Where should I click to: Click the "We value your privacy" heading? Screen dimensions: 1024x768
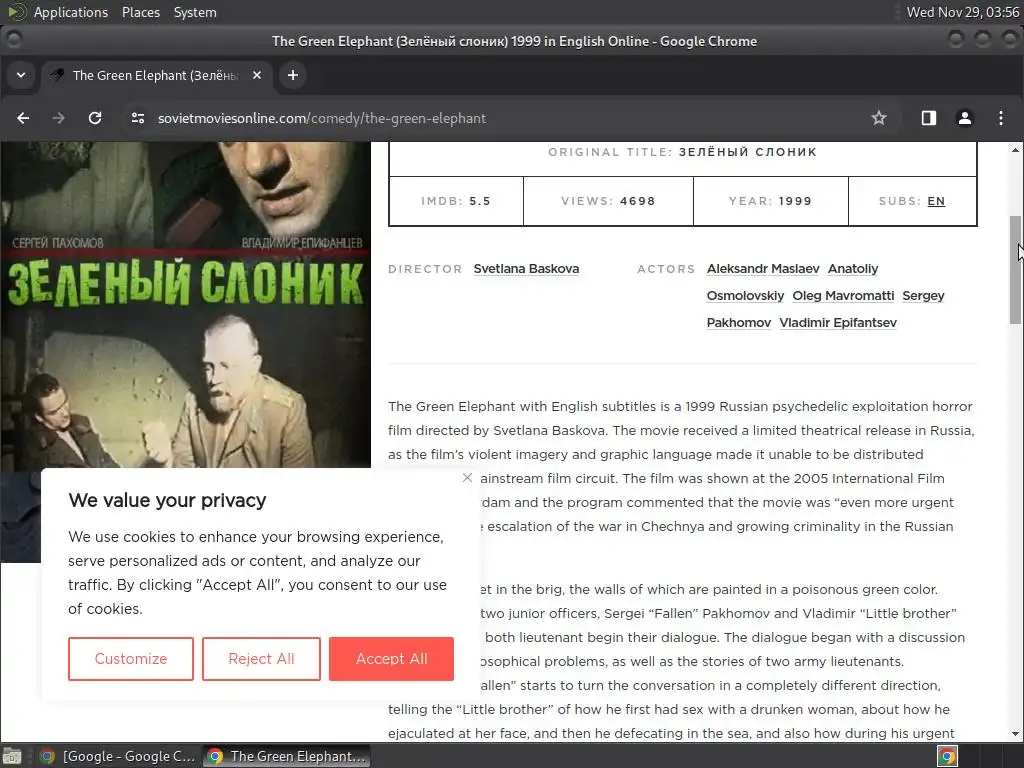(x=167, y=500)
